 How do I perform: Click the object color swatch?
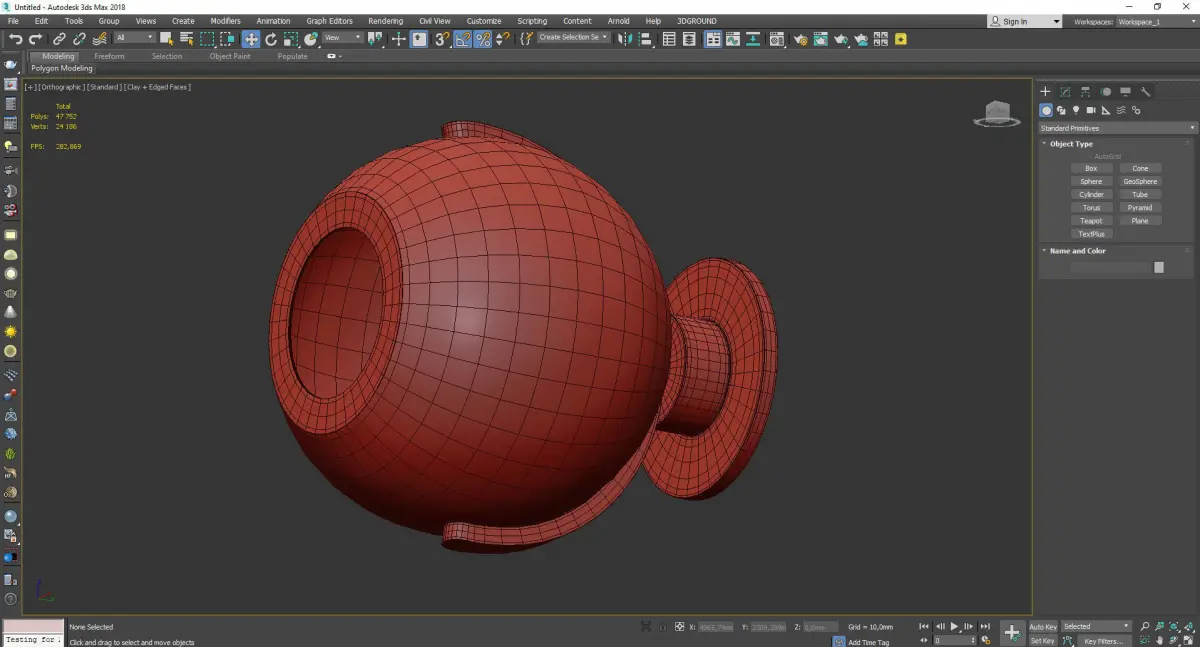[x=1159, y=267]
